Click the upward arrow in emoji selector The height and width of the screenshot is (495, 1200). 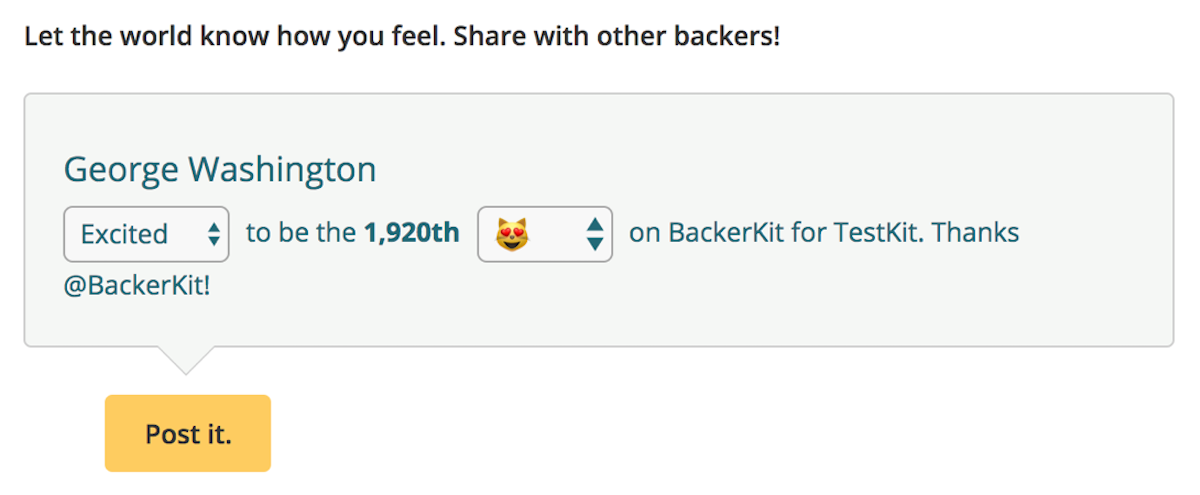595,224
